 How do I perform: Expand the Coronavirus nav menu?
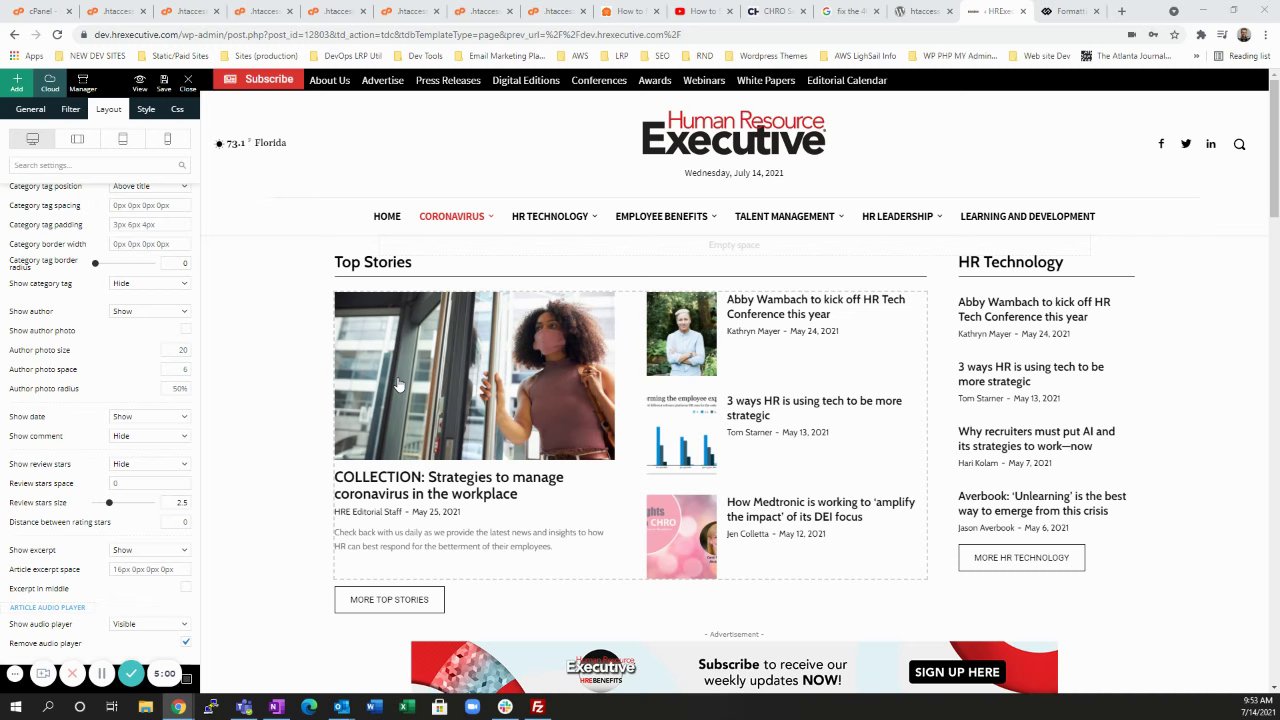tap(456, 216)
